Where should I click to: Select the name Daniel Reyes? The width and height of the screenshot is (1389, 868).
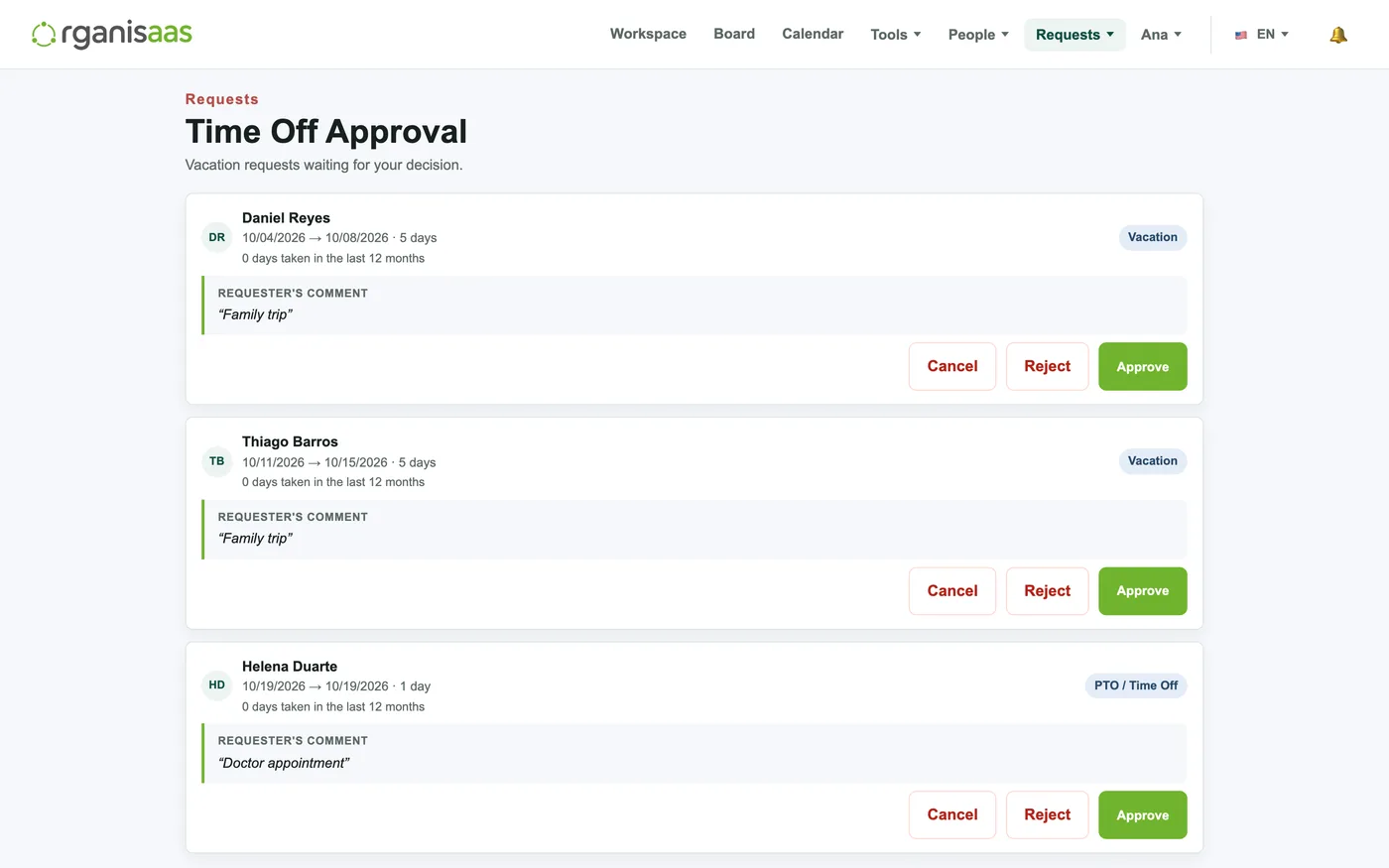tap(286, 218)
